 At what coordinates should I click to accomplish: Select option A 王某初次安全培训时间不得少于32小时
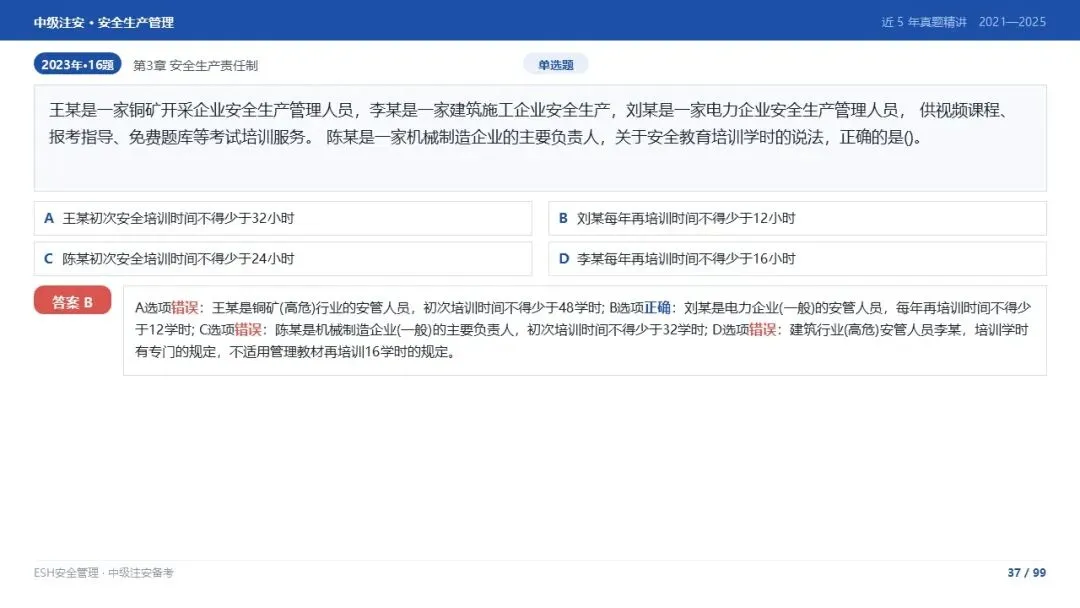(x=282, y=218)
